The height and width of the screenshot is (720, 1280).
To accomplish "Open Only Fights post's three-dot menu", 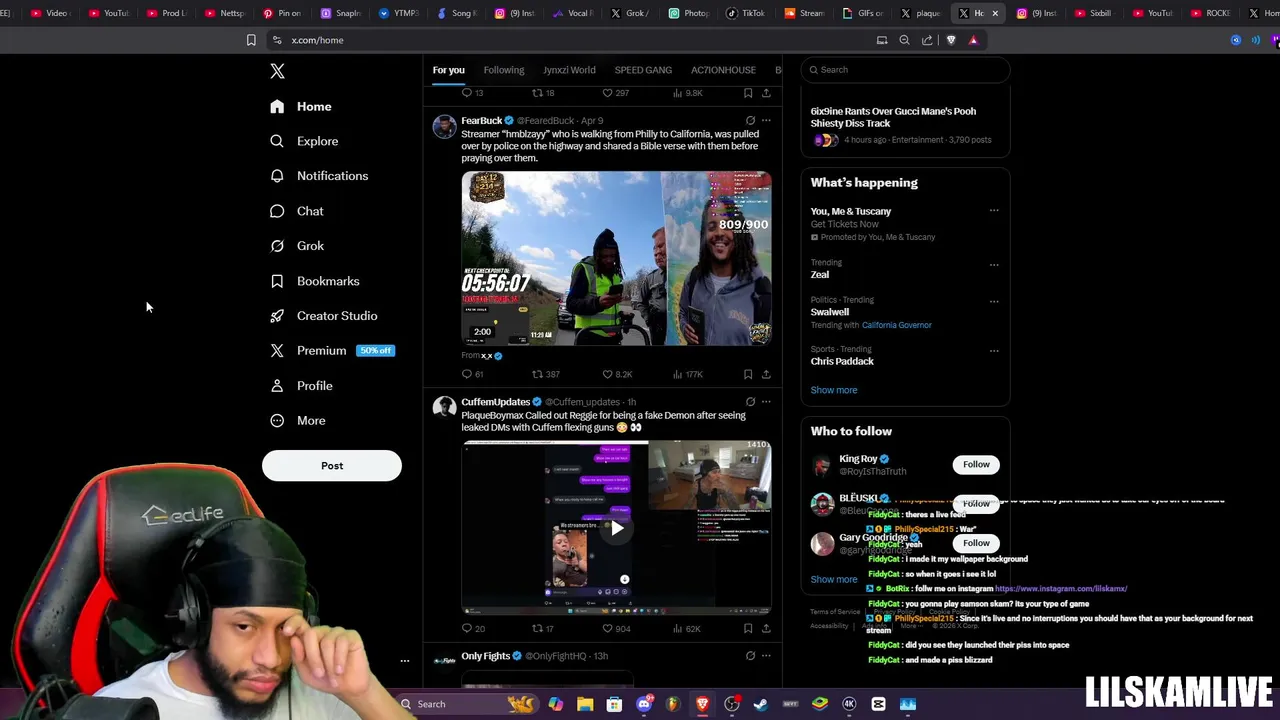I will (x=766, y=656).
